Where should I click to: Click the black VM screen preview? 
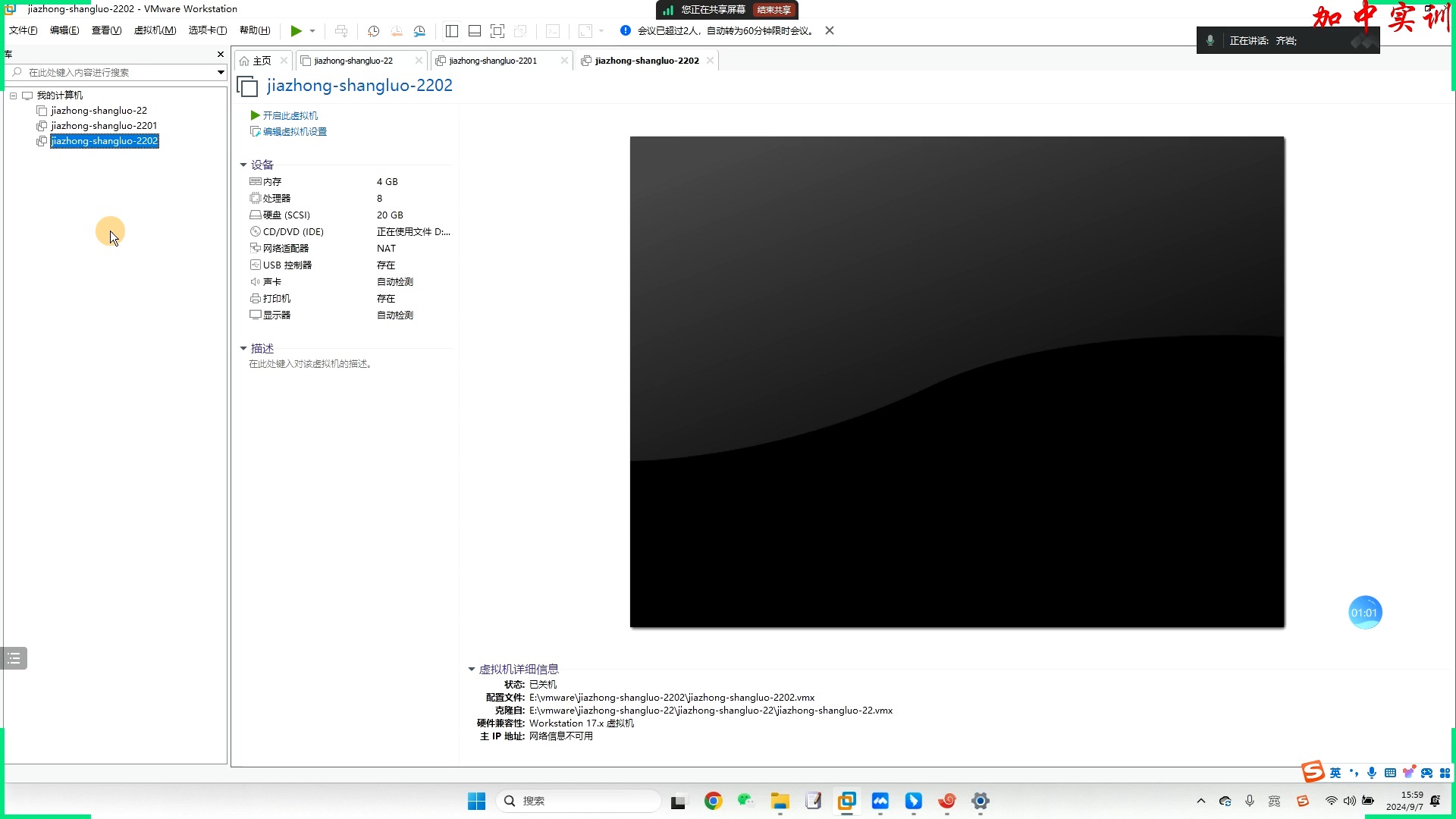coord(957,381)
